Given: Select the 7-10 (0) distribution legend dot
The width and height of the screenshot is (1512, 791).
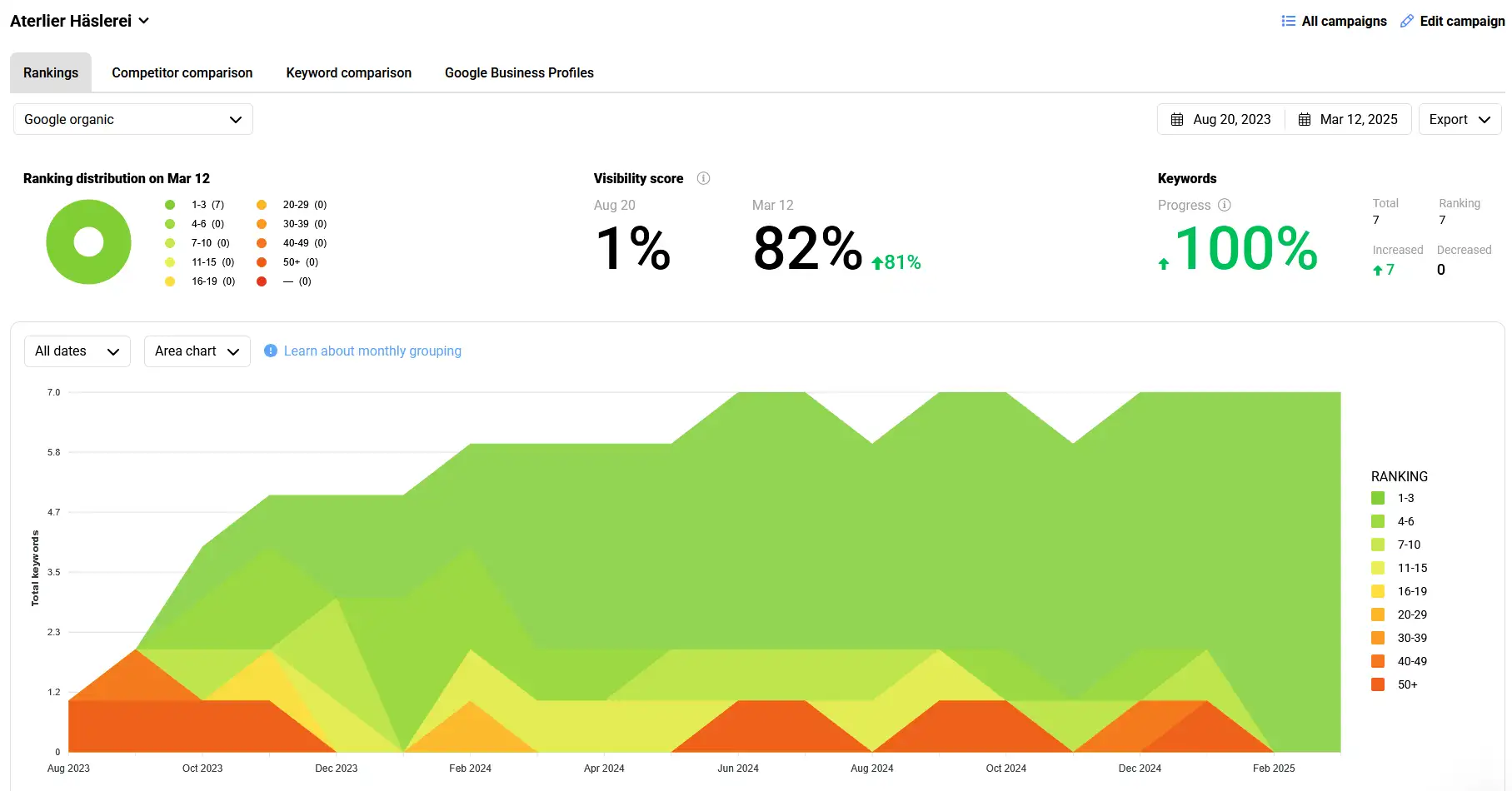Looking at the screenshot, I should (170, 243).
